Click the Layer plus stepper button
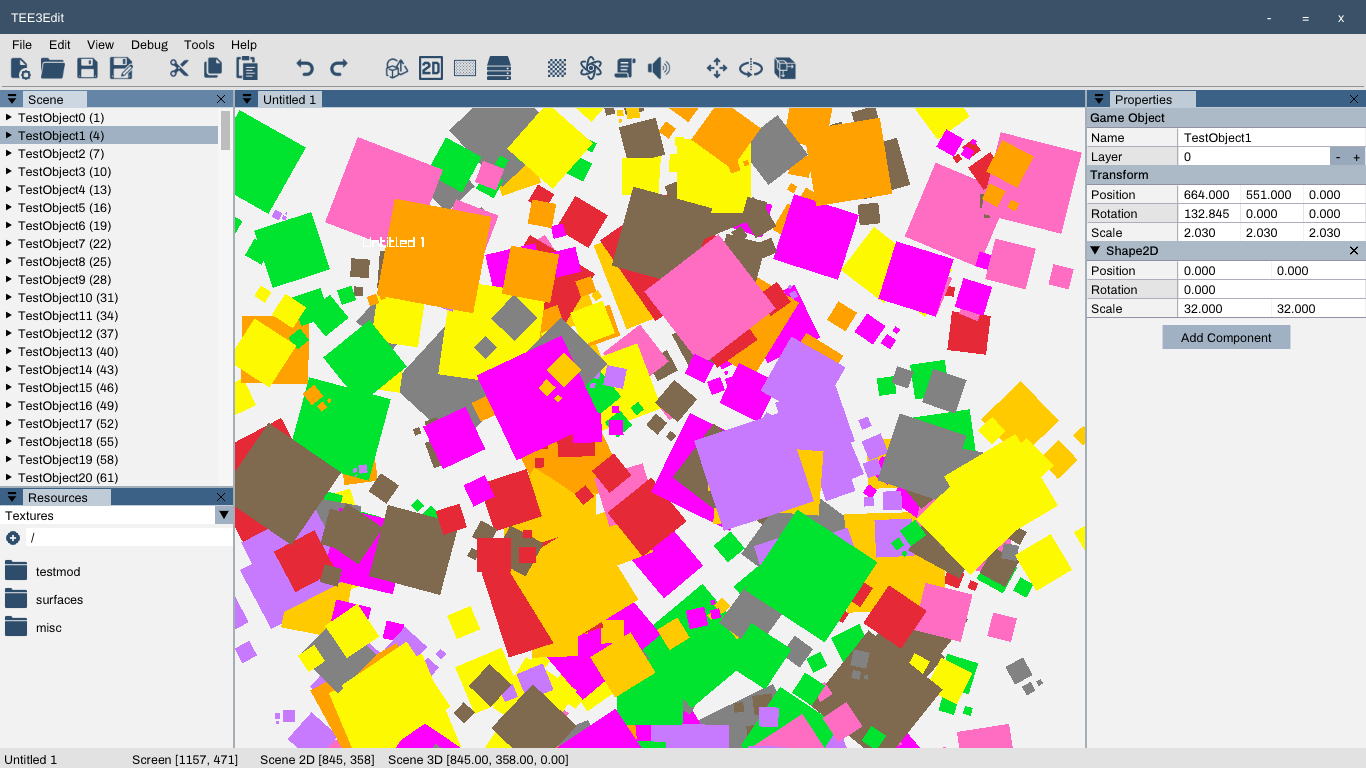This screenshot has height=768, width=1366. coord(1356,157)
